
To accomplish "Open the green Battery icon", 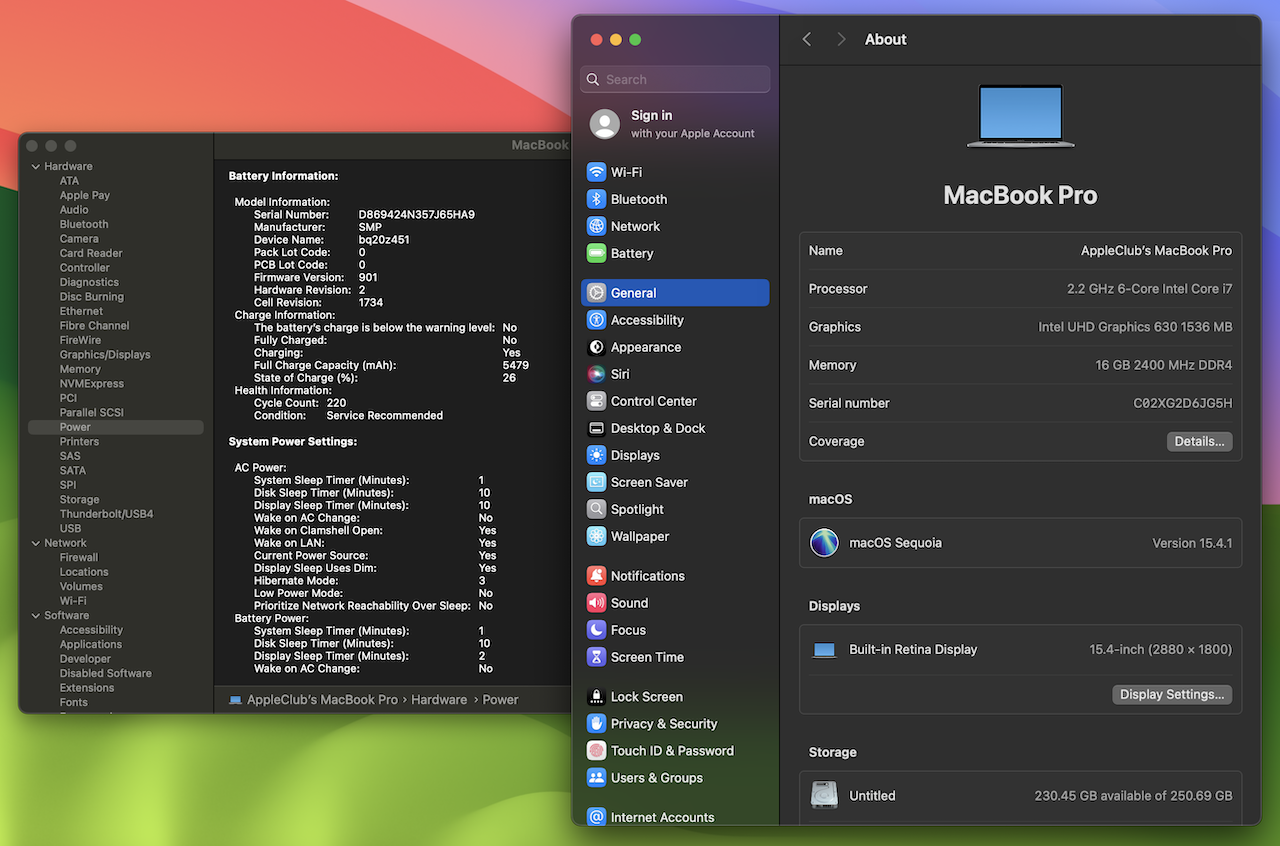I will (x=596, y=253).
